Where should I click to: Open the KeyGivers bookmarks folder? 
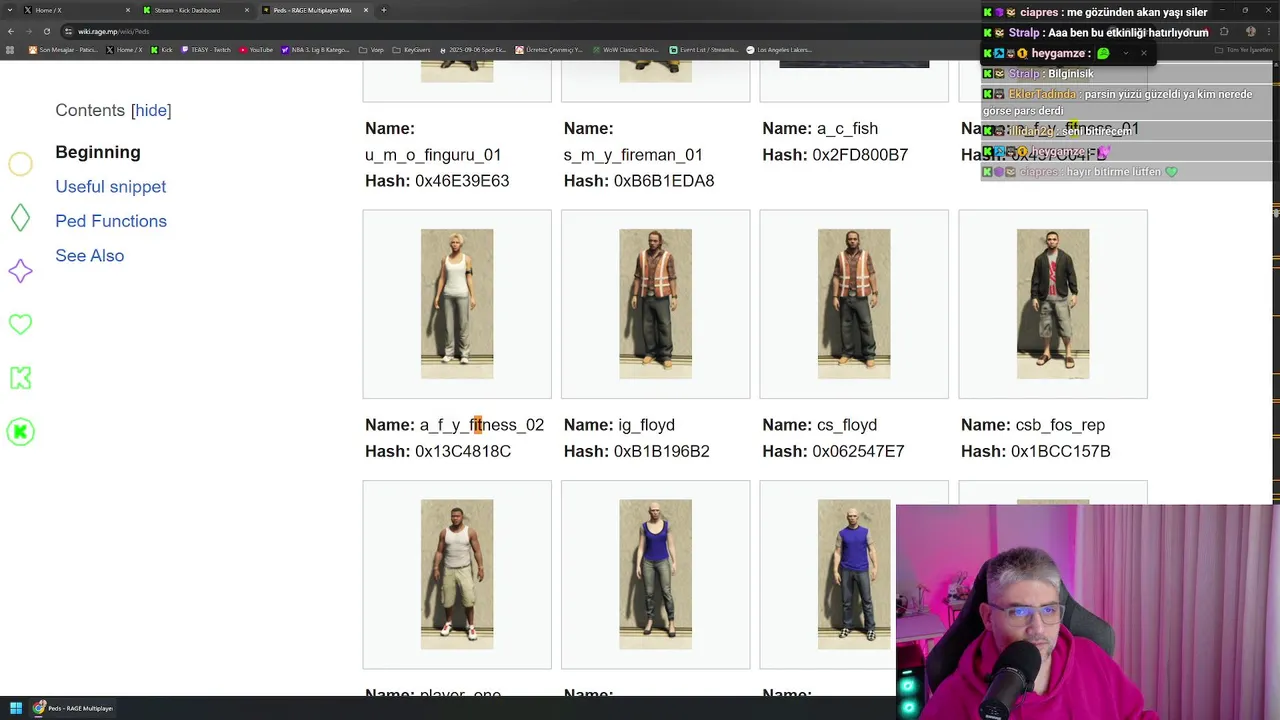click(x=410, y=49)
